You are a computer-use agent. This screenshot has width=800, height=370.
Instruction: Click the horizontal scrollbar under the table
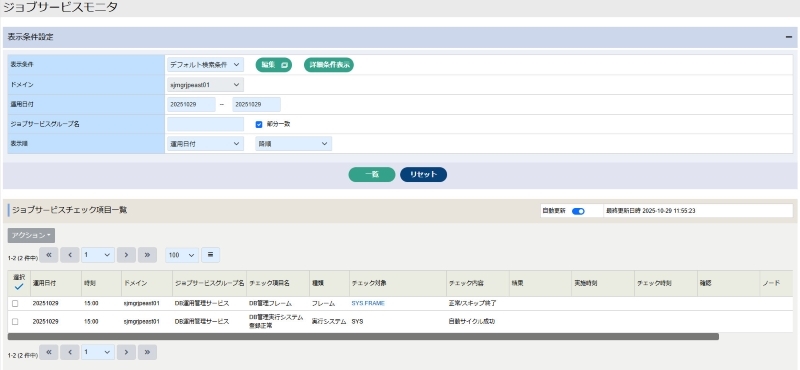point(363,337)
